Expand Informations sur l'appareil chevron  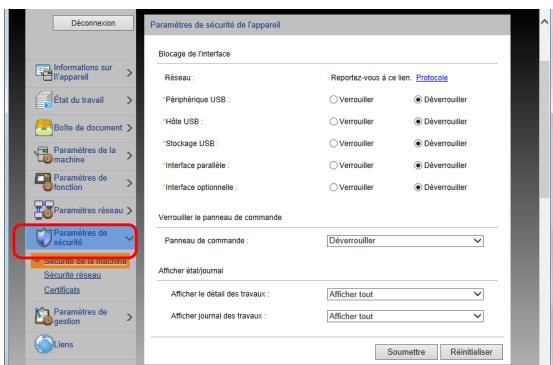(129, 73)
